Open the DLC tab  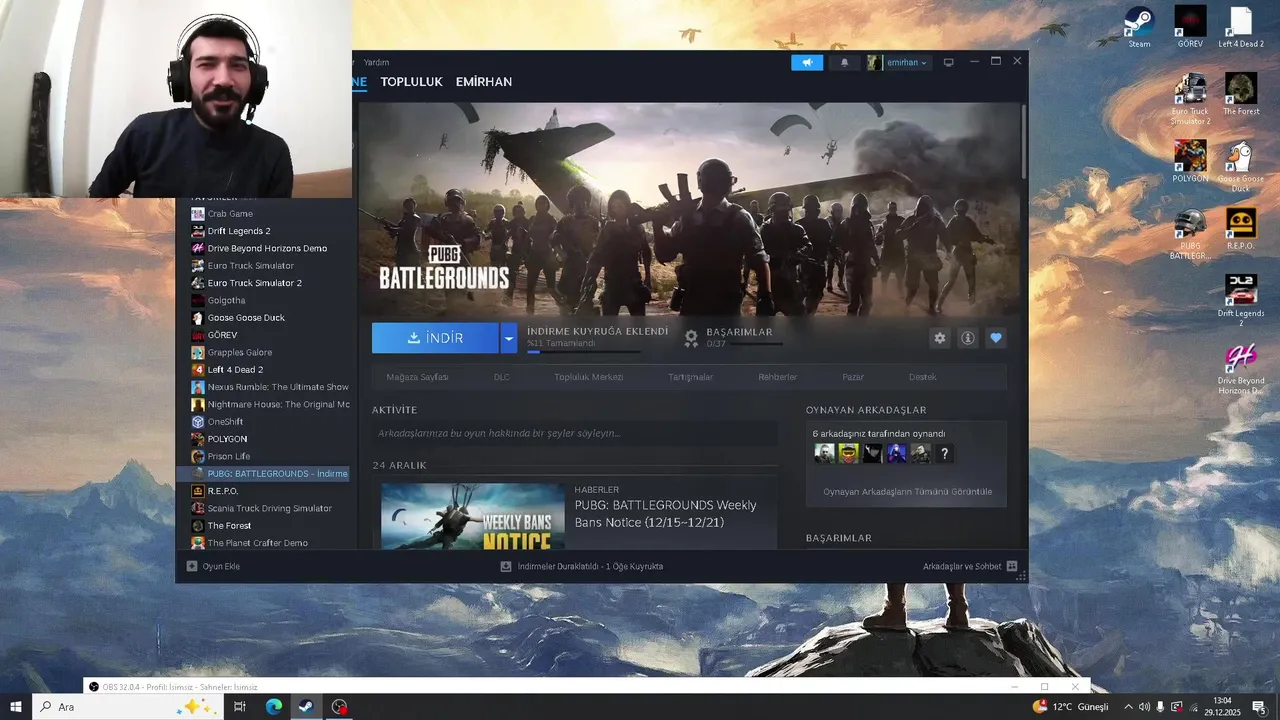(x=501, y=377)
